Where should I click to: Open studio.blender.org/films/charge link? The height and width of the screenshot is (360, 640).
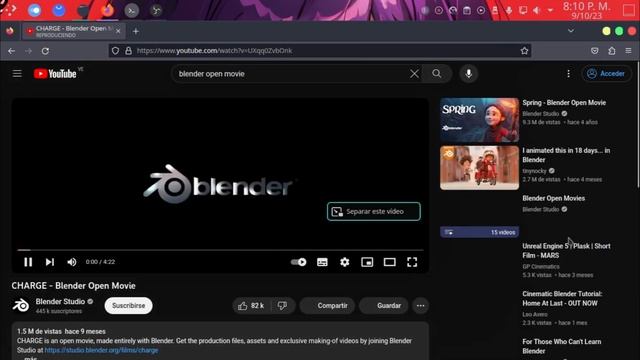[x=101, y=350]
